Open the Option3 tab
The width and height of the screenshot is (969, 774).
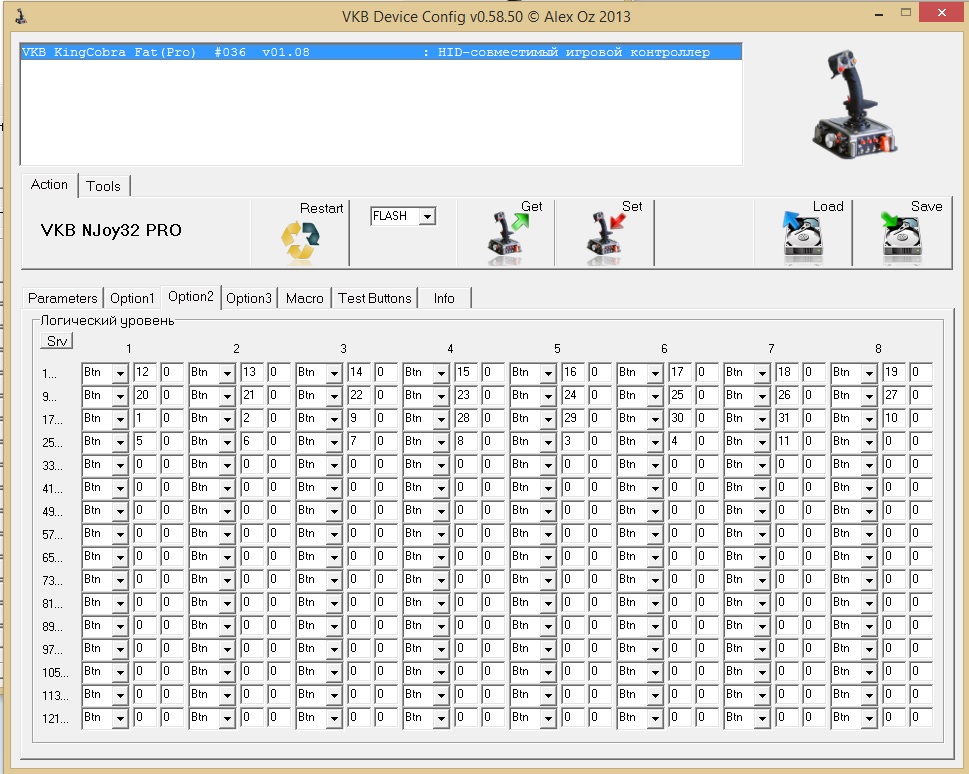tap(248, 298)
